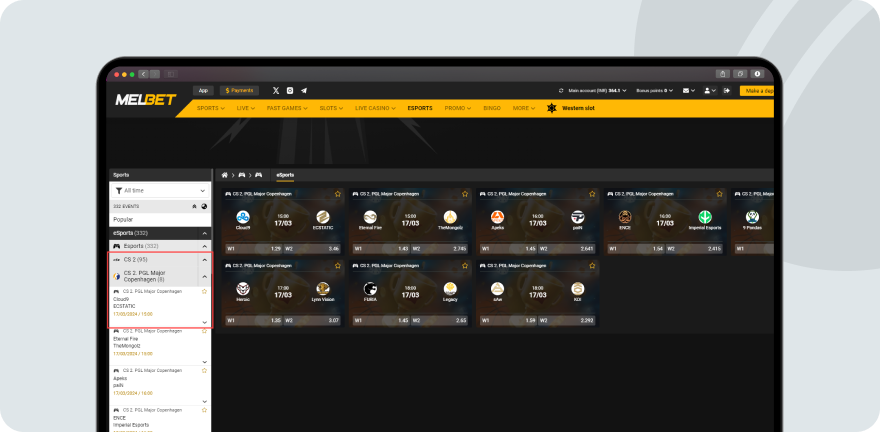Open the FAST GAMES menu

(287, 108)
